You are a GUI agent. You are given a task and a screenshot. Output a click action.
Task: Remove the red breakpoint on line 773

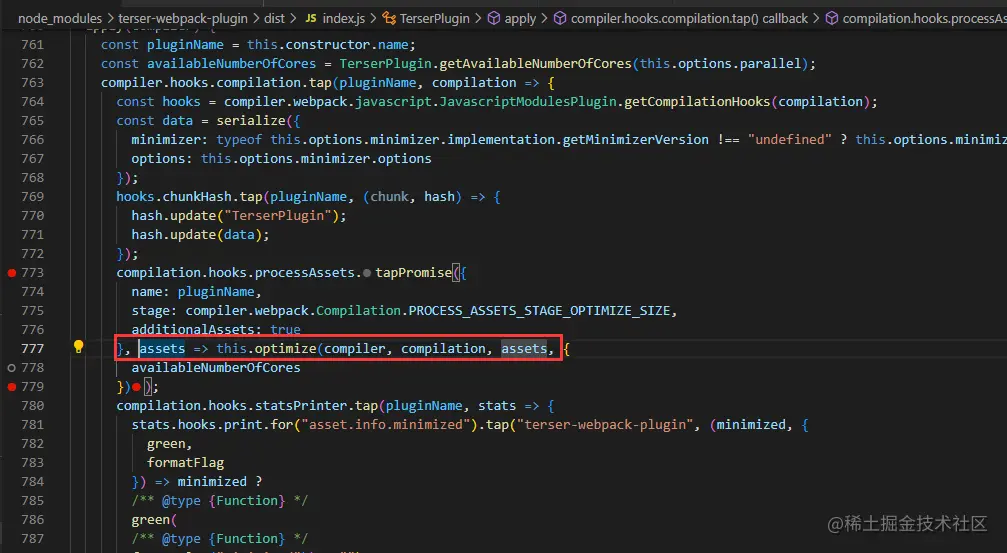coord(12,273)
